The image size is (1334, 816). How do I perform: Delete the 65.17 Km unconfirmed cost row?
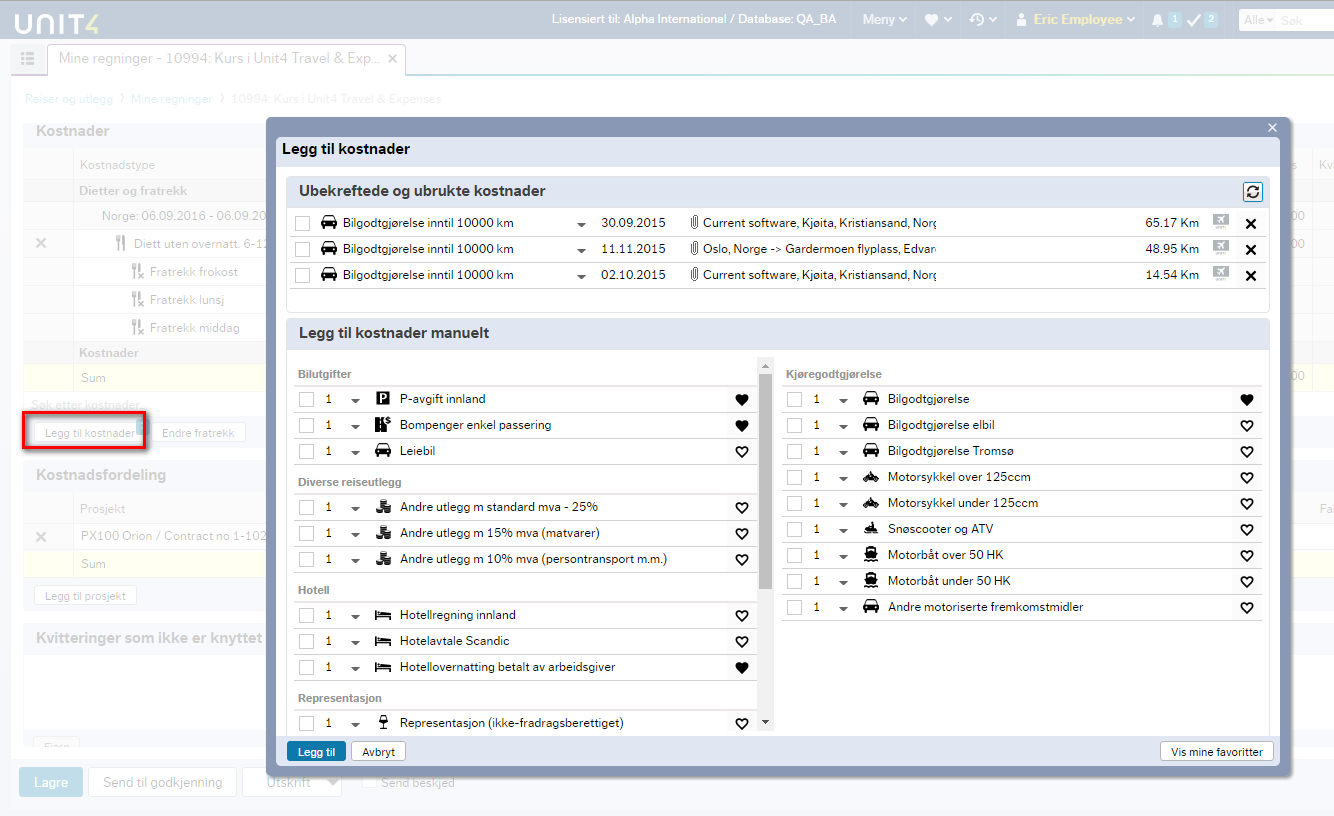pos(1250,223)
